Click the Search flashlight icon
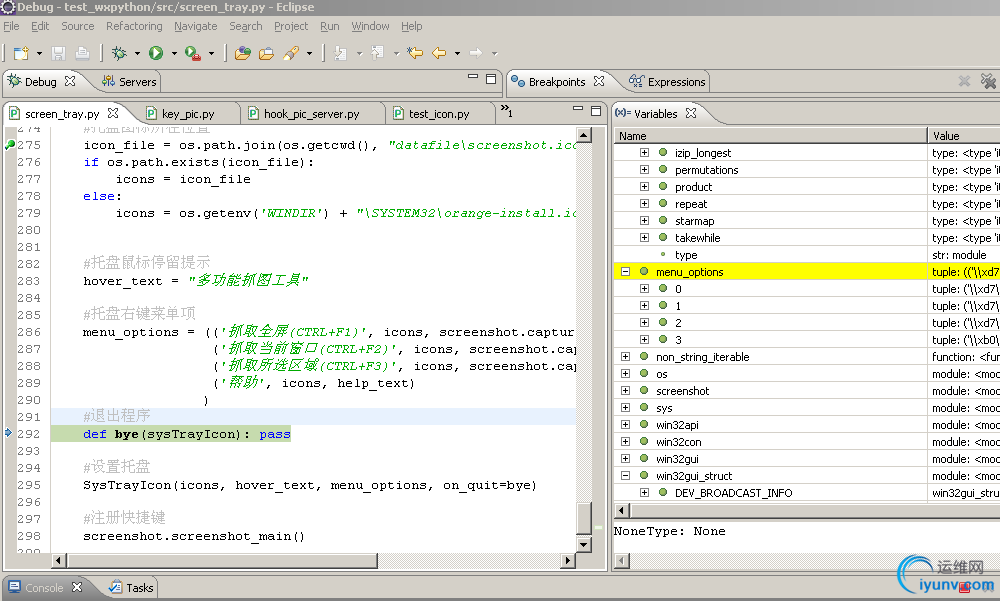Screen dimensions: 1000x601 (x=291, y=53)
